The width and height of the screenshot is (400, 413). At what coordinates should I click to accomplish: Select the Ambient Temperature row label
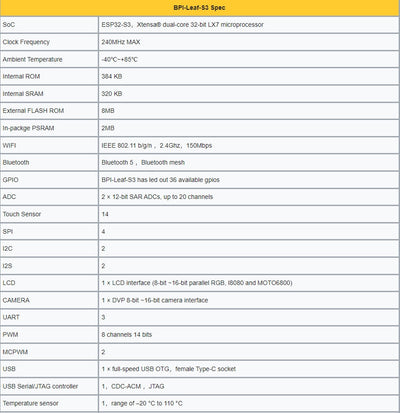49,59
